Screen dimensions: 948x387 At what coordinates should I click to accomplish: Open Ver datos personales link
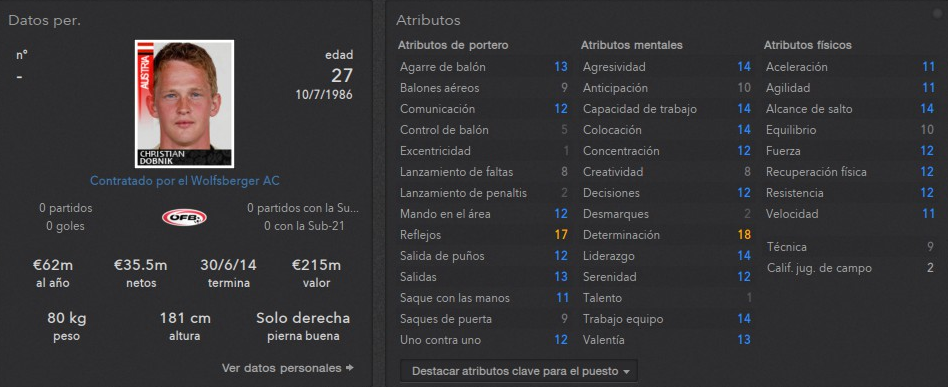tap(282, 368)
